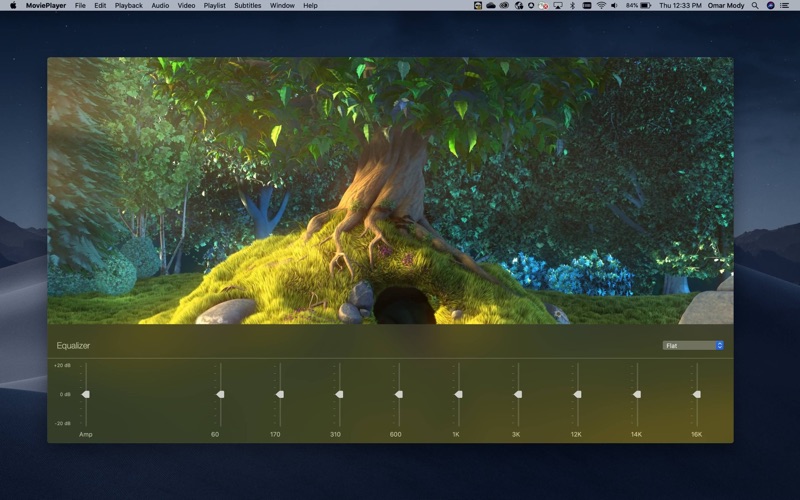Open the Subtitles menu
Image resolution: width=800 pixels, height=500 pixels.
pyautogui.click(x=247, y=6)
